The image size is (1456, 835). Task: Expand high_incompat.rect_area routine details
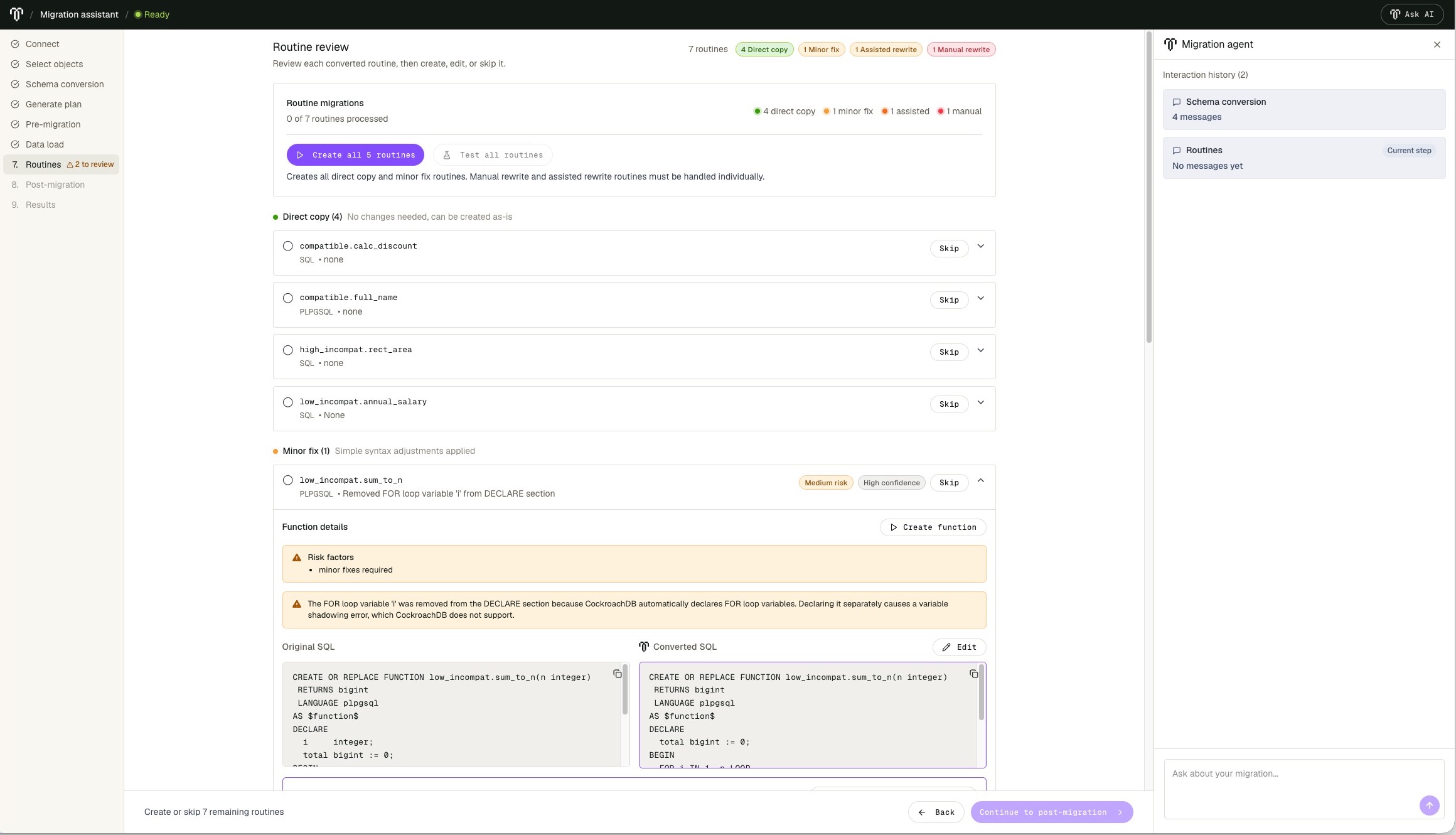point(981,351)
